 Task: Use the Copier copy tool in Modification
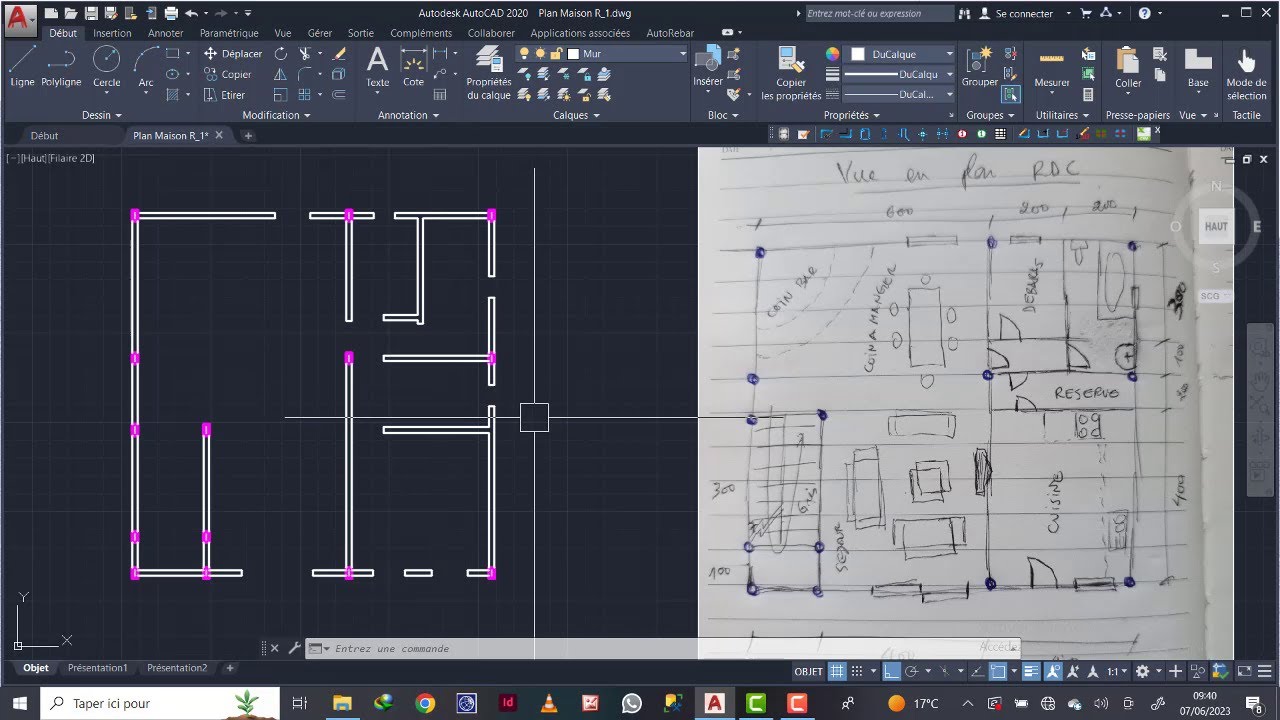pyautogui.click(x=227, y=74)
